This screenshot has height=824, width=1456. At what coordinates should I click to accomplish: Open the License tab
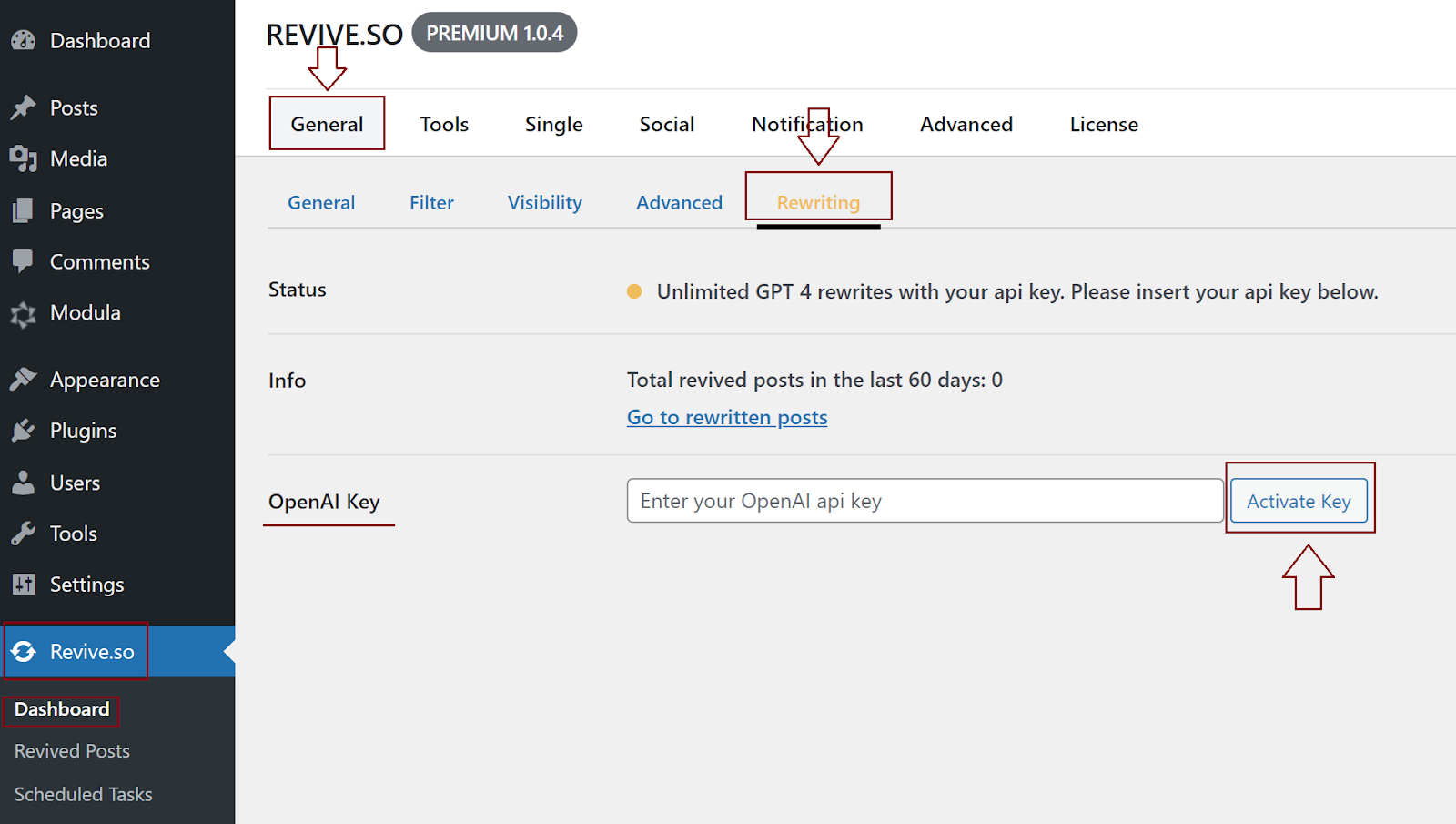tap(1103, 125)
